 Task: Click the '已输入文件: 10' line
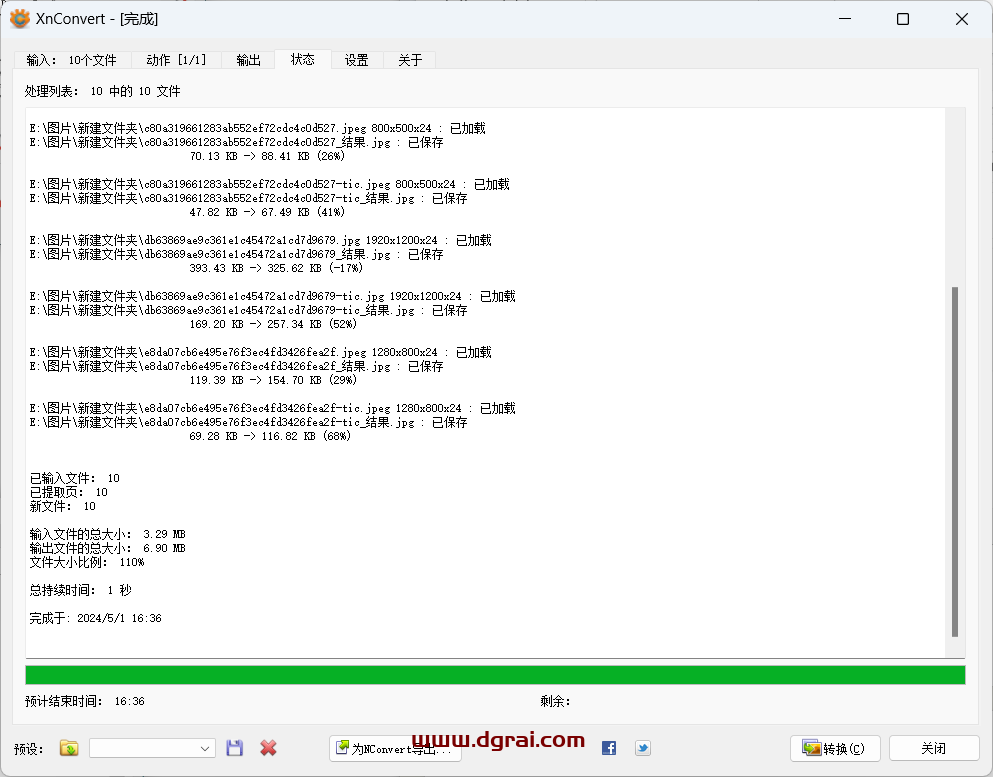pyautogui.click(x=75, y=478)
